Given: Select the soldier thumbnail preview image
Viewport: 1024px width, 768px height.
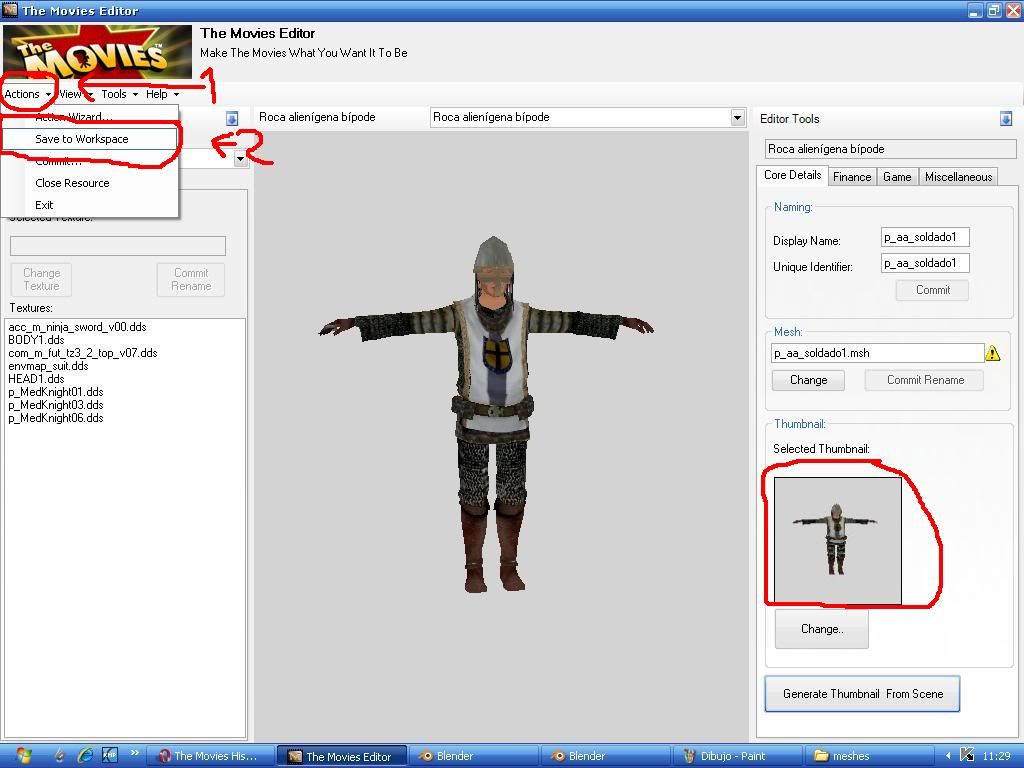Looking at the screenshot, I should [x=837, y=540].
